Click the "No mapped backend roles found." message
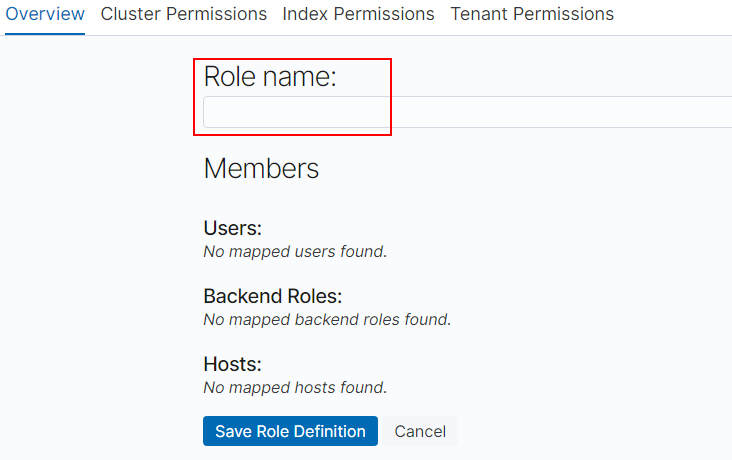Viewport: 732px width, 460px height. pyautogui.click(x=327, y=320)
